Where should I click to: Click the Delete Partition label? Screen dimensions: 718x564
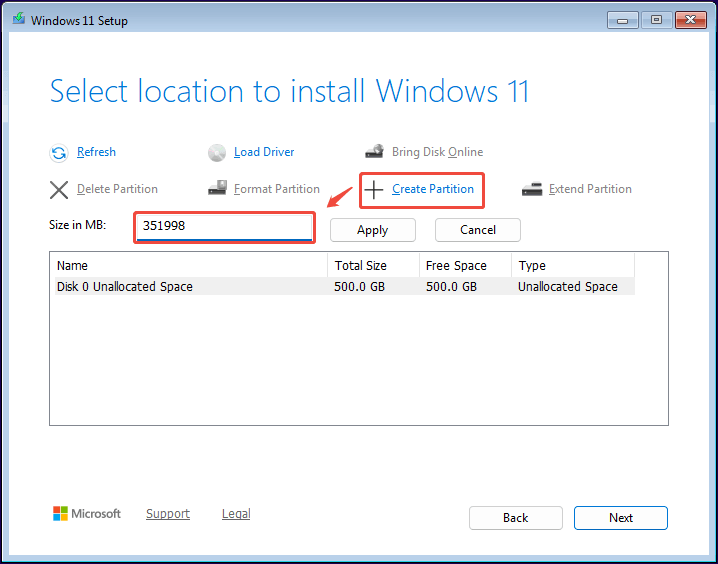tap(117, 189)
